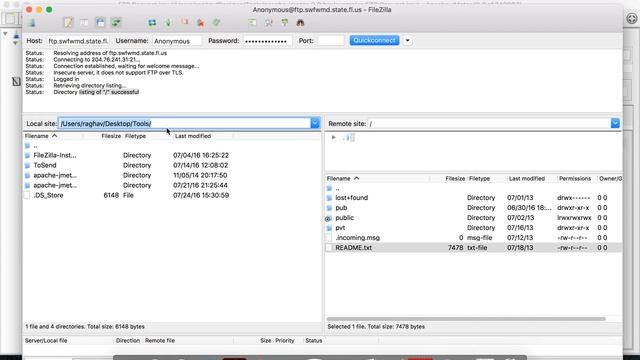Click process transfer queue icon
This screenshot has width=640, height=360.
168,23
